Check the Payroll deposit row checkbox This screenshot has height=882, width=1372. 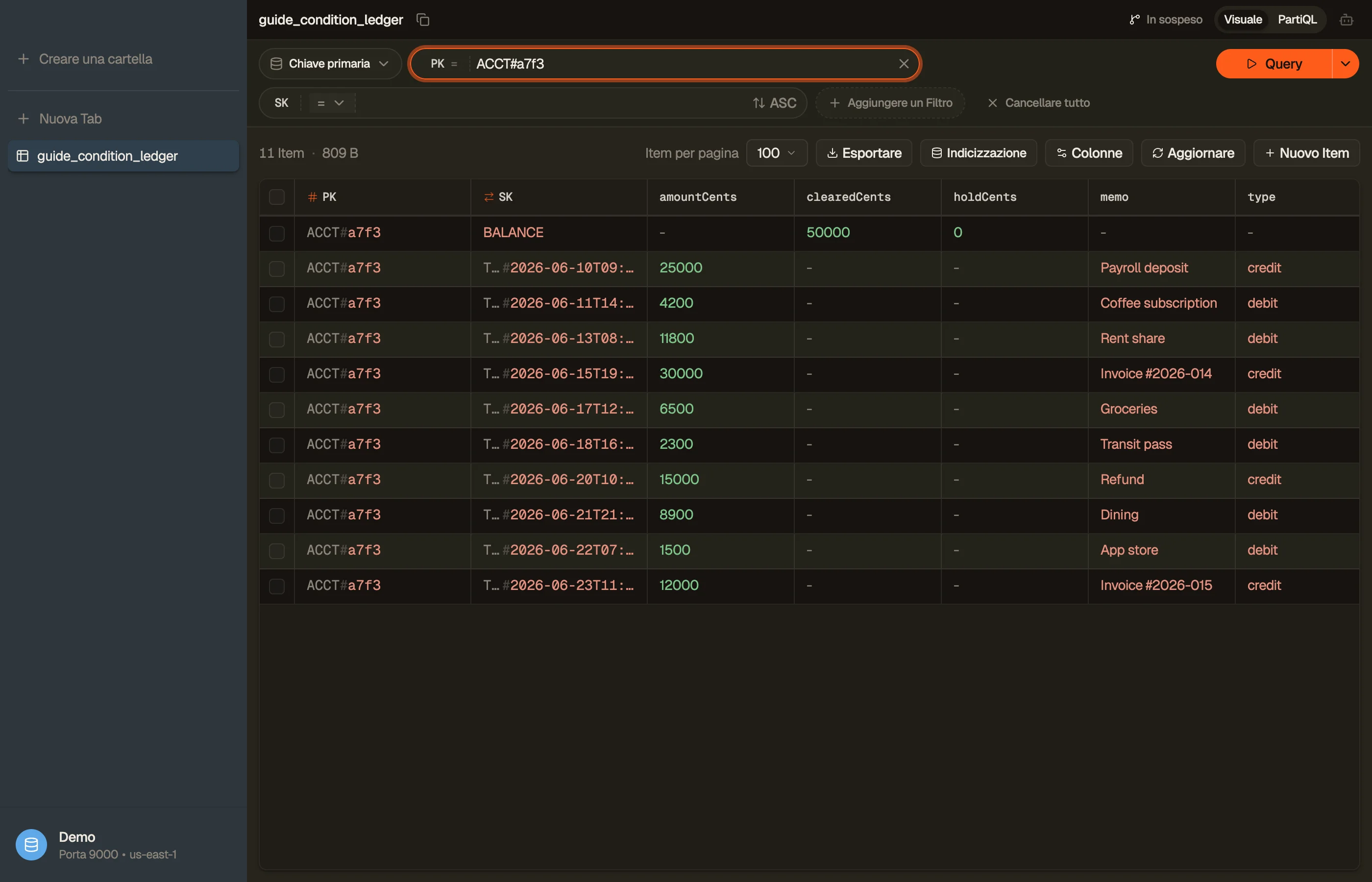(276, 269)
